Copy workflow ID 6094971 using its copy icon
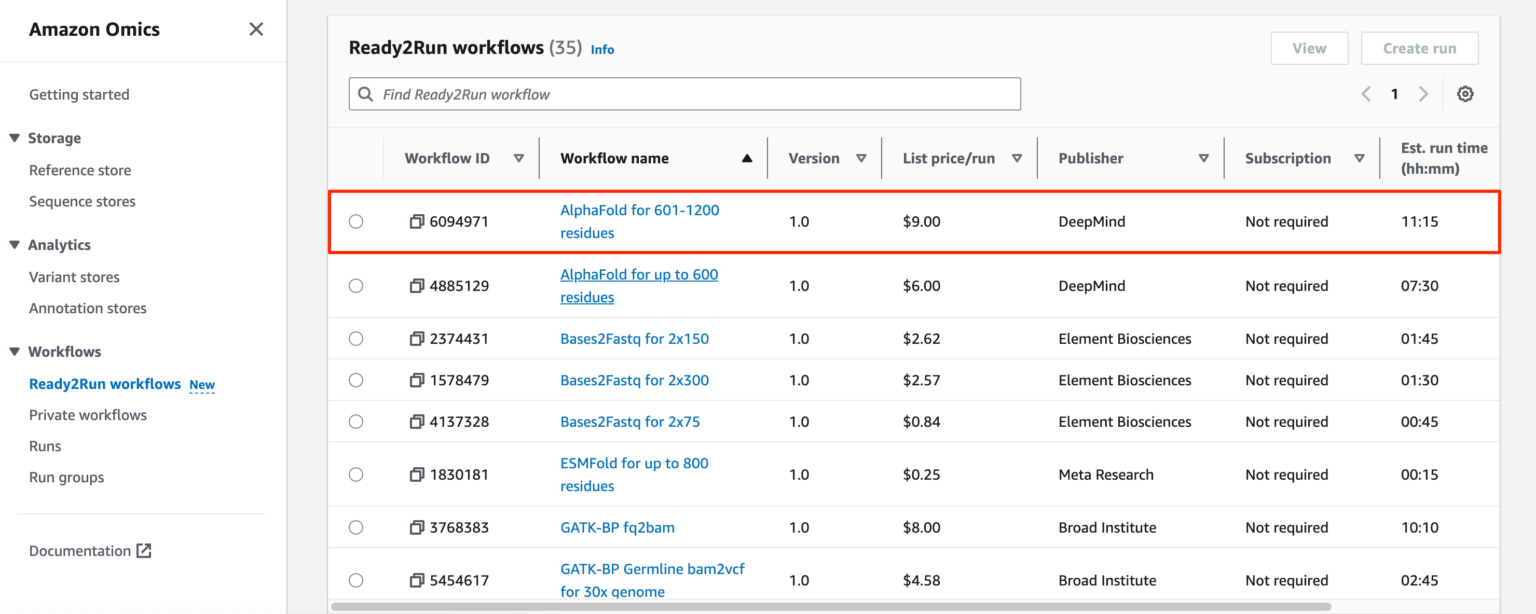Screen dimensions: 1536x614 point(417,221)
